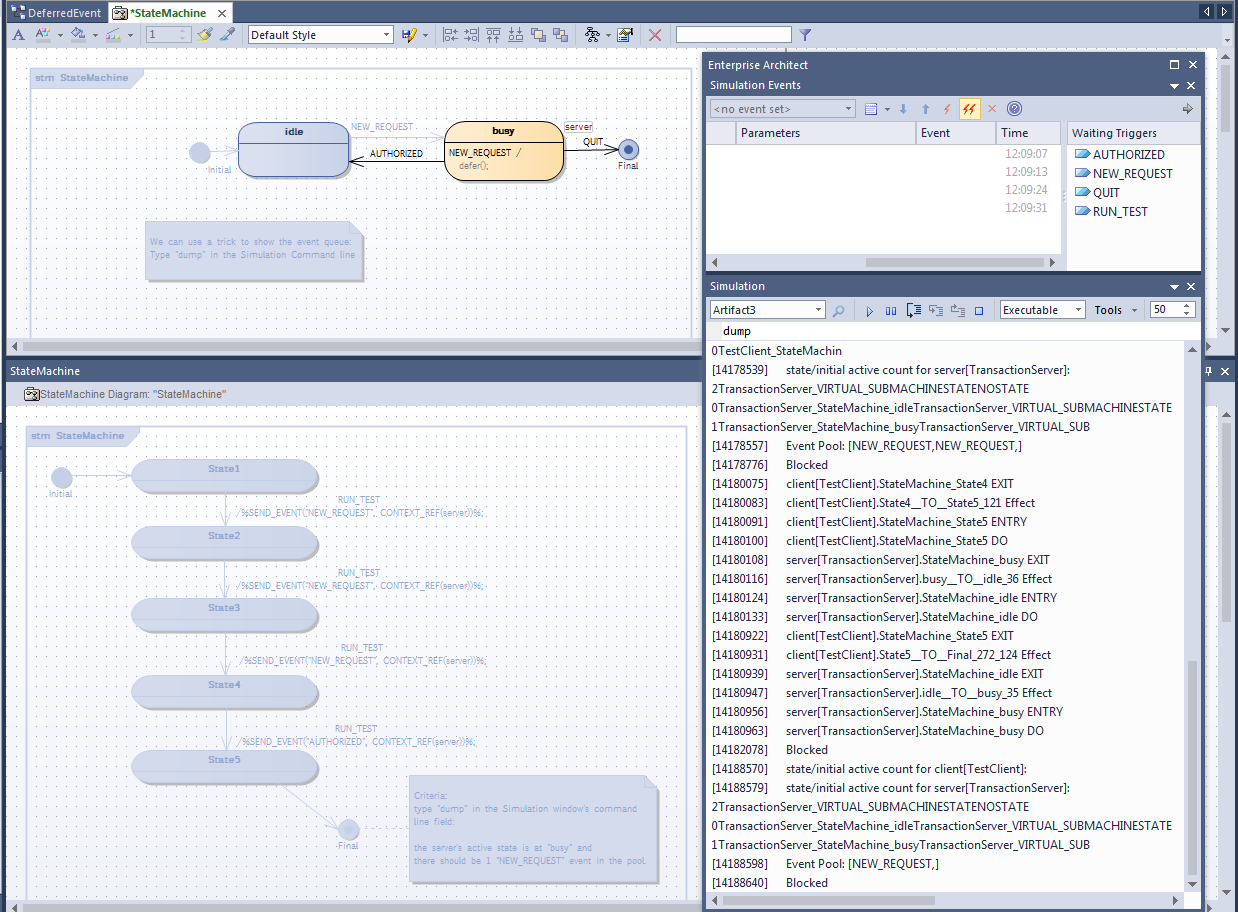Screen dimensions: 1238x912
Task: Fire the AUTHORIZED waiting trigger
Action: pos(1128,155)
